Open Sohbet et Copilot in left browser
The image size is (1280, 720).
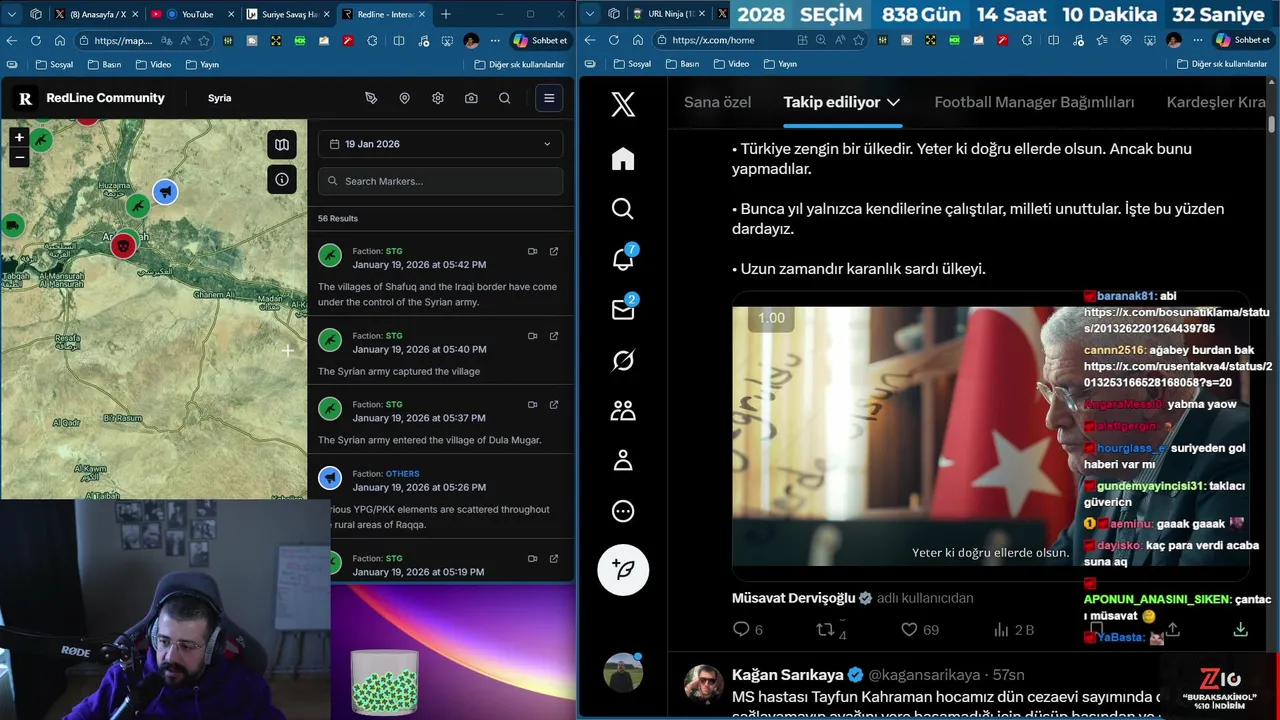point(541,40)
